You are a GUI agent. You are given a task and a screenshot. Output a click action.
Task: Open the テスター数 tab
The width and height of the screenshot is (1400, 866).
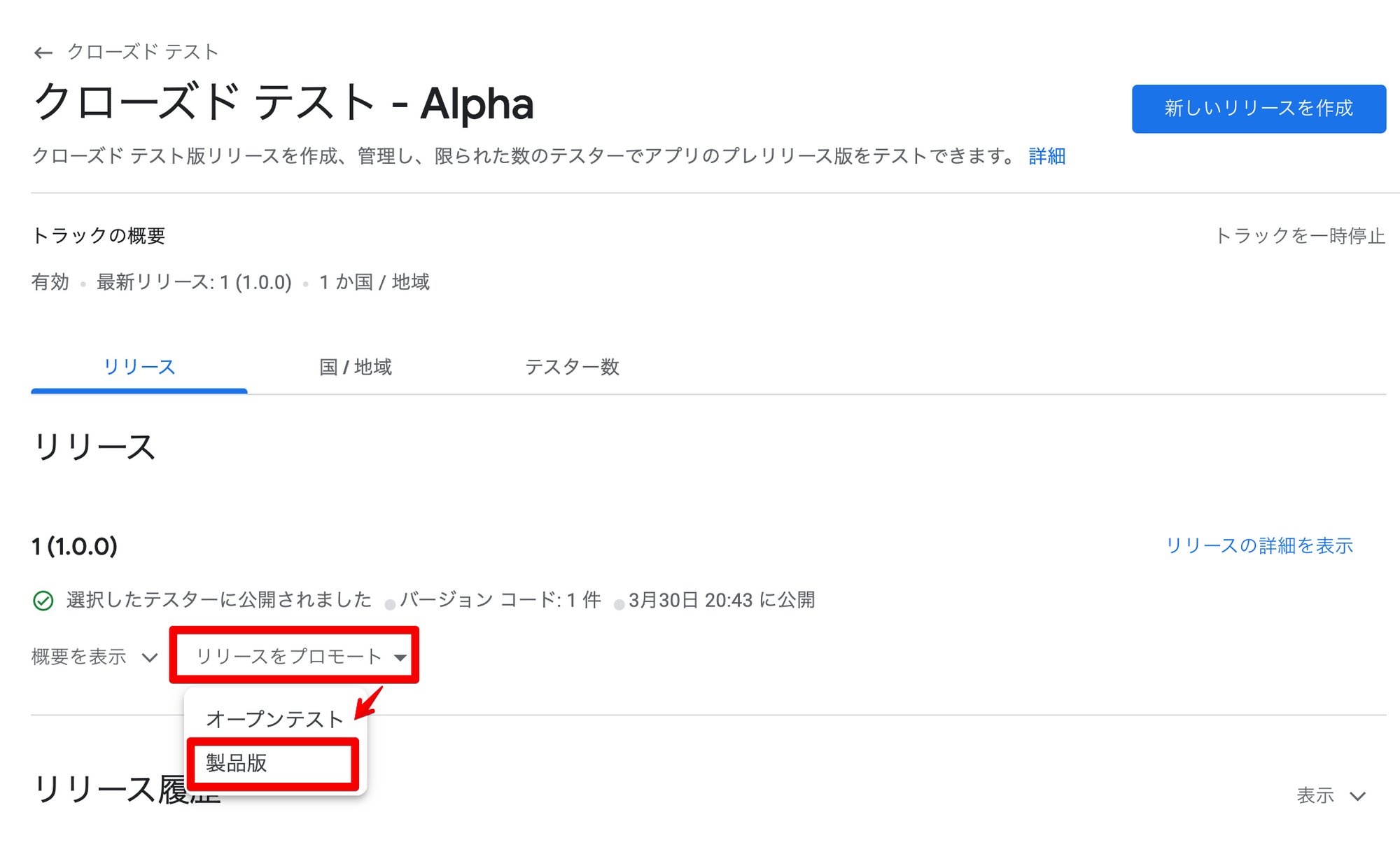[x=572, y=367]
